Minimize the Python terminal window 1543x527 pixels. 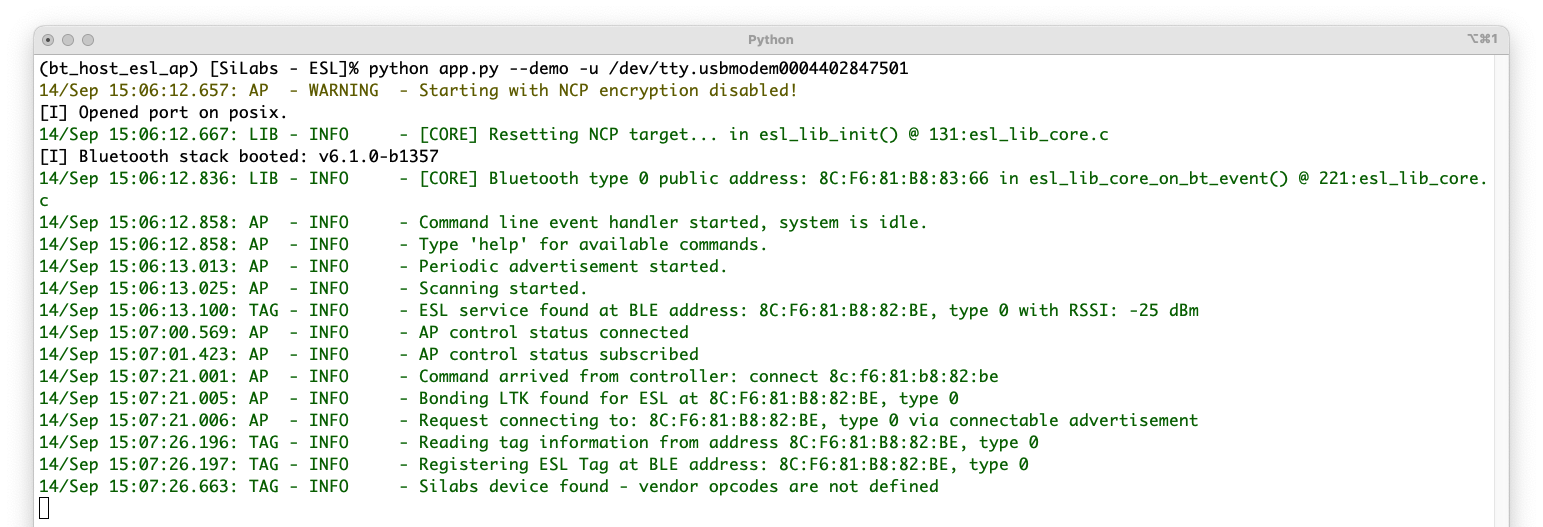pyautogui.click(x=68, y=40)
